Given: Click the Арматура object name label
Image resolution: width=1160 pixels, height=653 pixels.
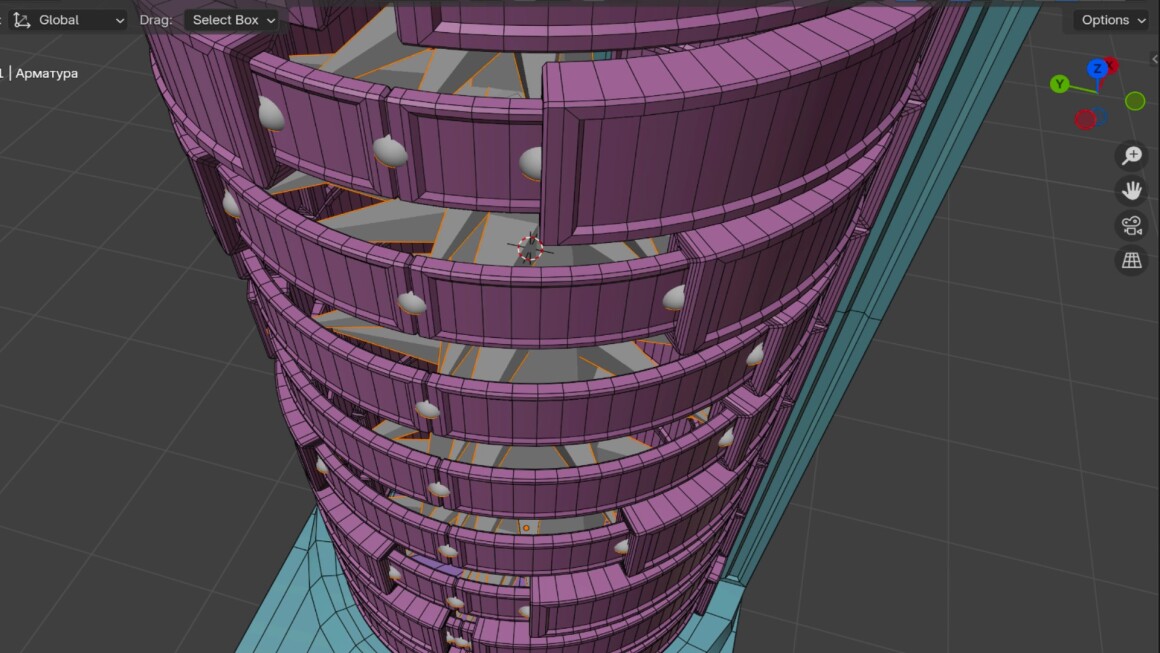Looking at the screenshot, I should (x=46, y=73).
